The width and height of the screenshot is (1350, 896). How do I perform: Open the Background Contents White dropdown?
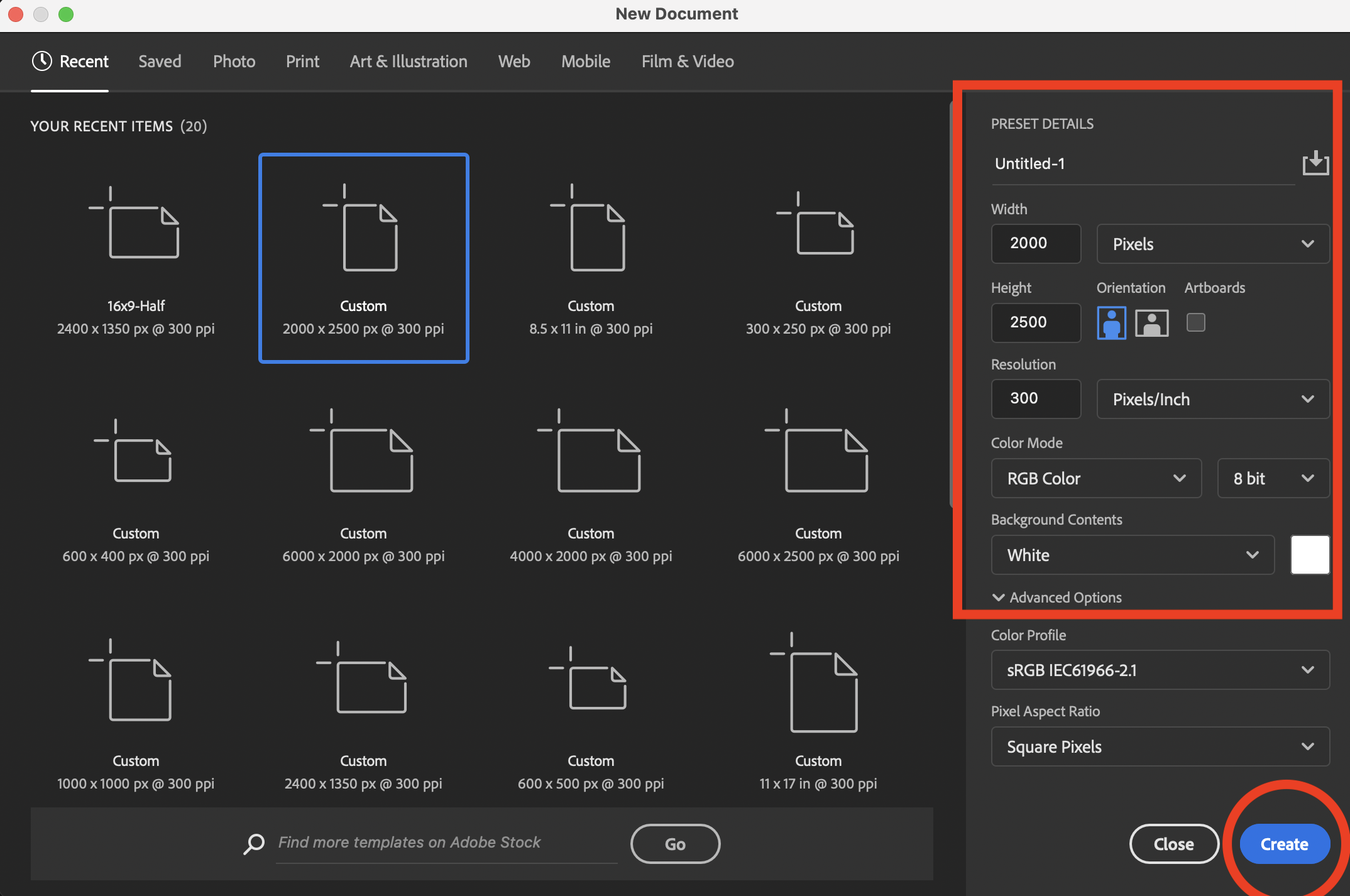(1132, 555)
